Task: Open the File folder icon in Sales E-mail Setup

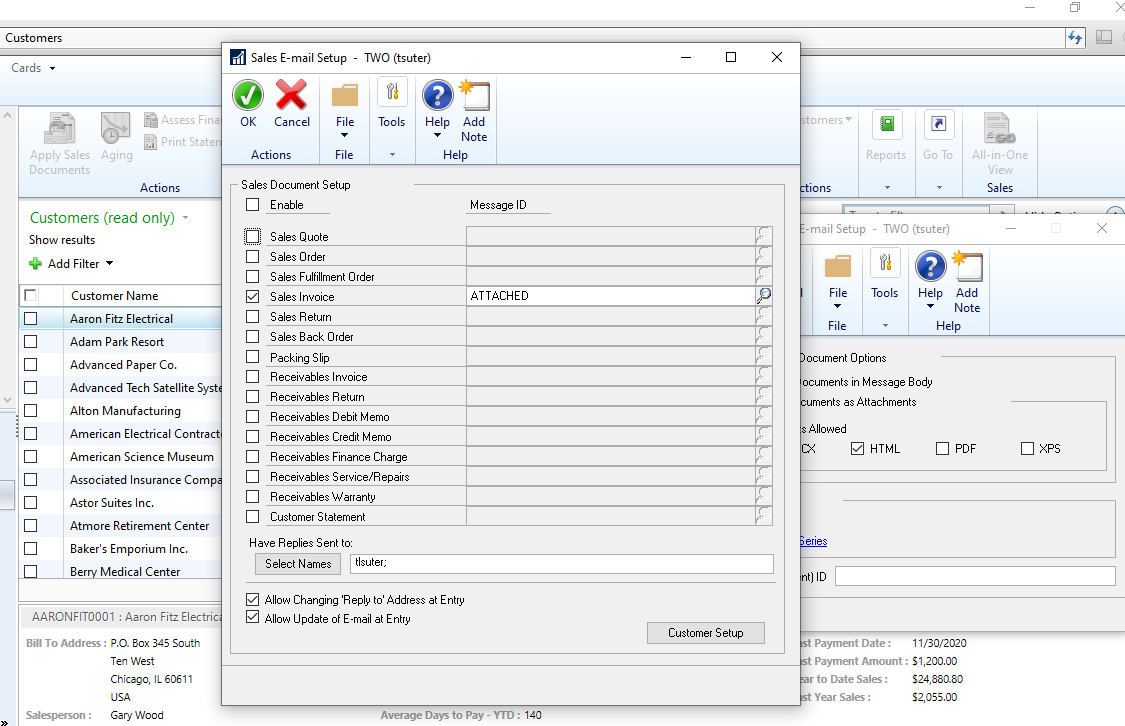Action: tap(344, 95)
